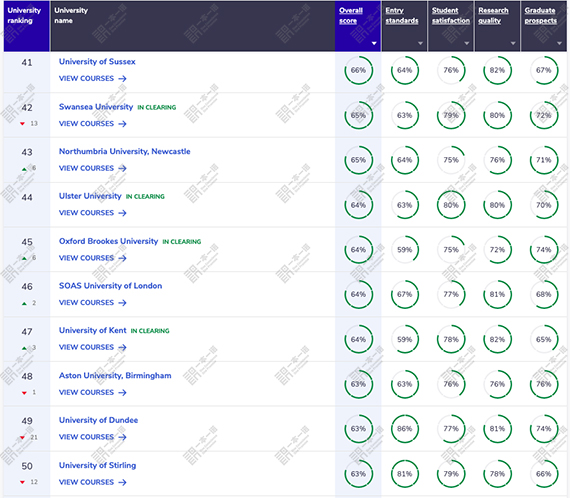Image resolution: width=570 pixels, height=498 pixels.
Task: Click Sussex research quality 82% circle
Action: tap(497, 70)
